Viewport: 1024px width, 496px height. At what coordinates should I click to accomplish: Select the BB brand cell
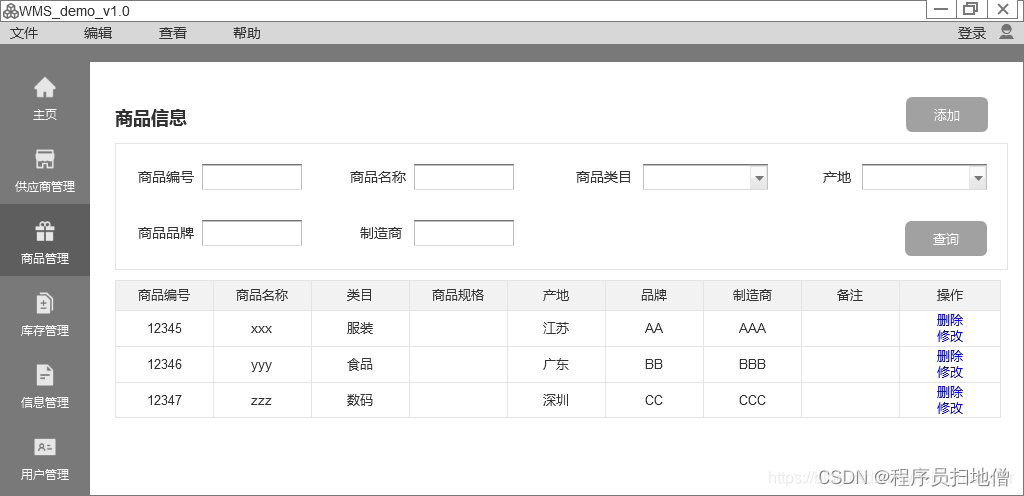[x=654, y=364]
